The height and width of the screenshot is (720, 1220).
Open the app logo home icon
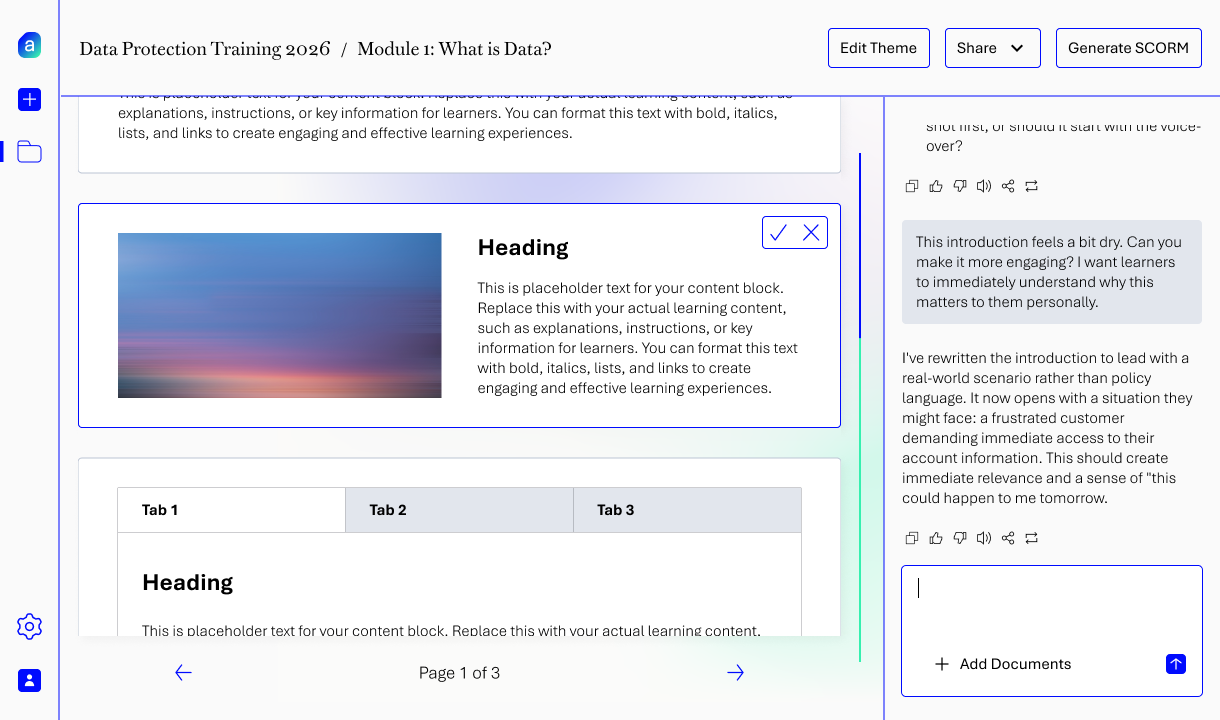[29, 45]
